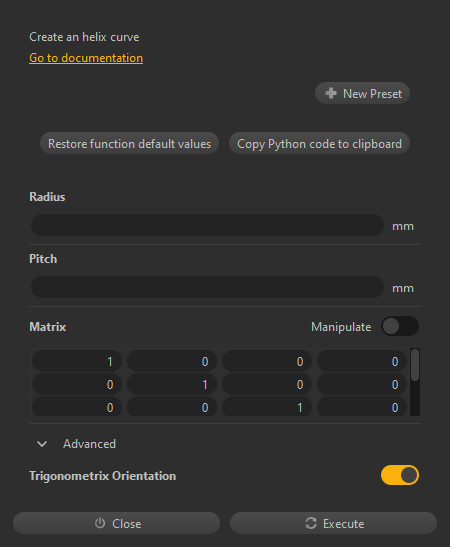Click the plus icon on New Preset
This screenshot has height=547, width=450.
pos(331,93)
